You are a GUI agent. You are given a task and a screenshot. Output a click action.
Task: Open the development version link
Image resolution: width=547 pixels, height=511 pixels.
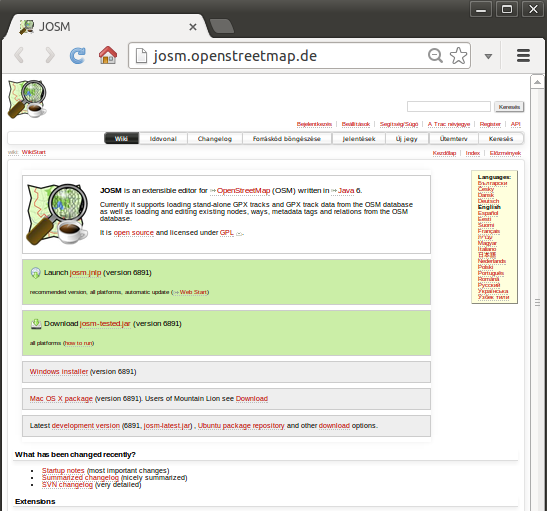[x=86, y=426]
